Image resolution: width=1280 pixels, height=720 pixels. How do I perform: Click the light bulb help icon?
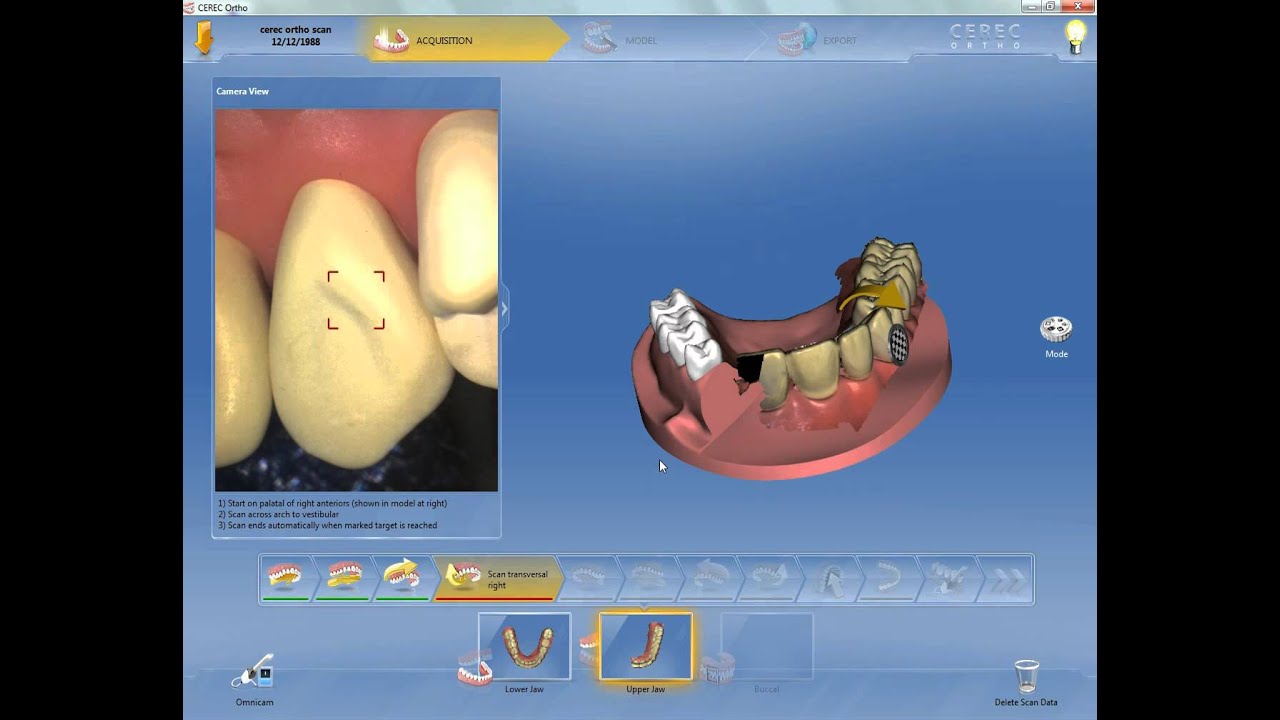click(1075, 37)
